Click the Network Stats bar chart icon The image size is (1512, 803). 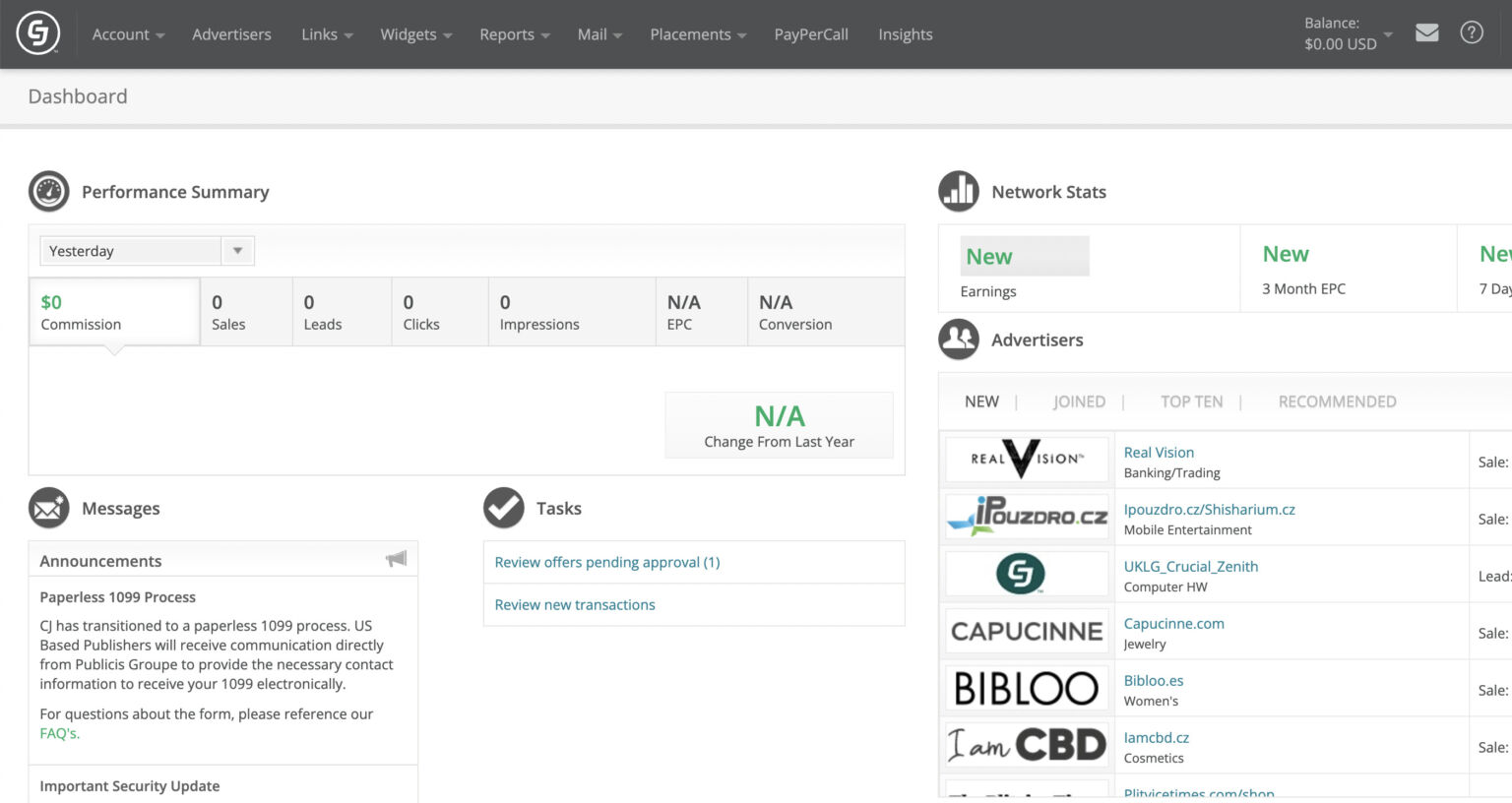point(958,191)
